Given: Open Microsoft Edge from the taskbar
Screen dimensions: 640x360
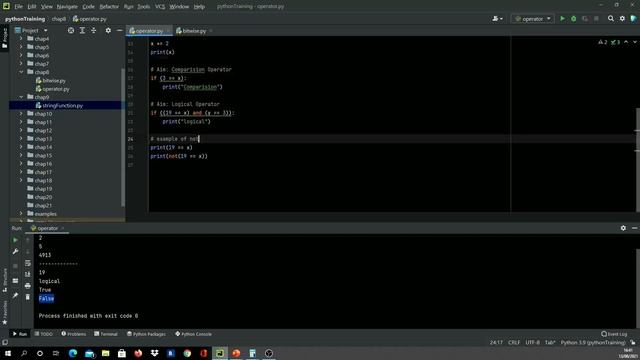Looking at the screenshot, I should [73, 353].
